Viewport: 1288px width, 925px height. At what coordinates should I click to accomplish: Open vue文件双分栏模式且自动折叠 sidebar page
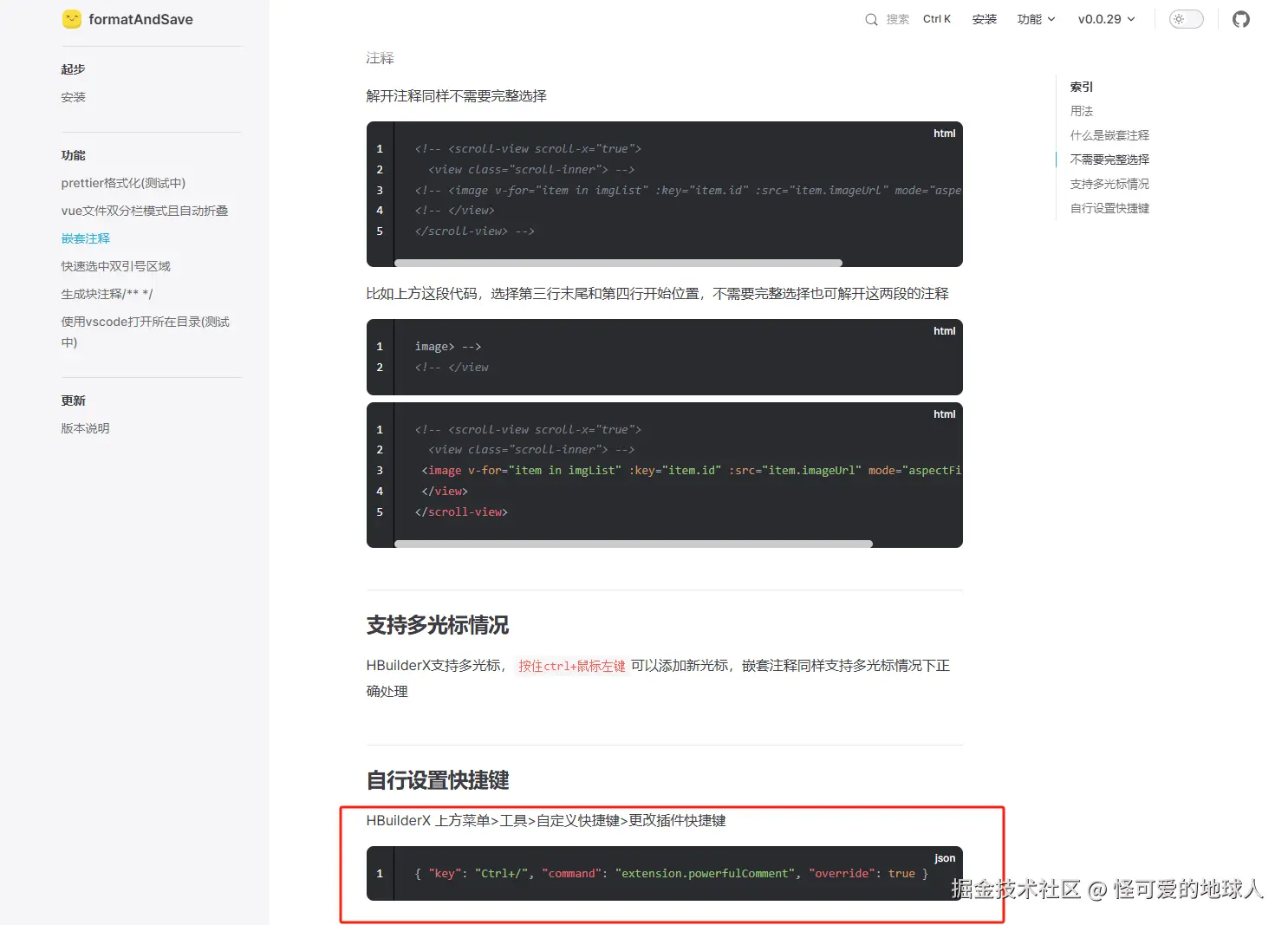click(145, 211)
